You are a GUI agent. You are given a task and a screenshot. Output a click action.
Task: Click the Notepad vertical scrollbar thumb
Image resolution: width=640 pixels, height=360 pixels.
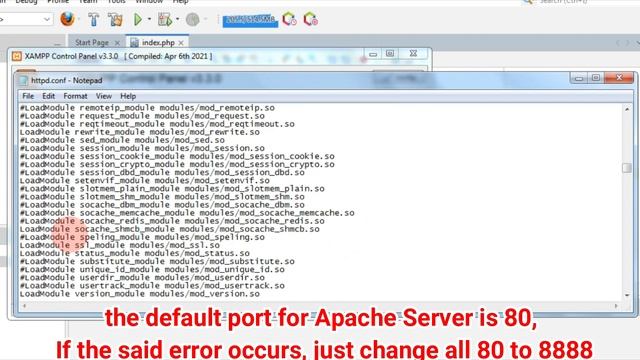627,168
